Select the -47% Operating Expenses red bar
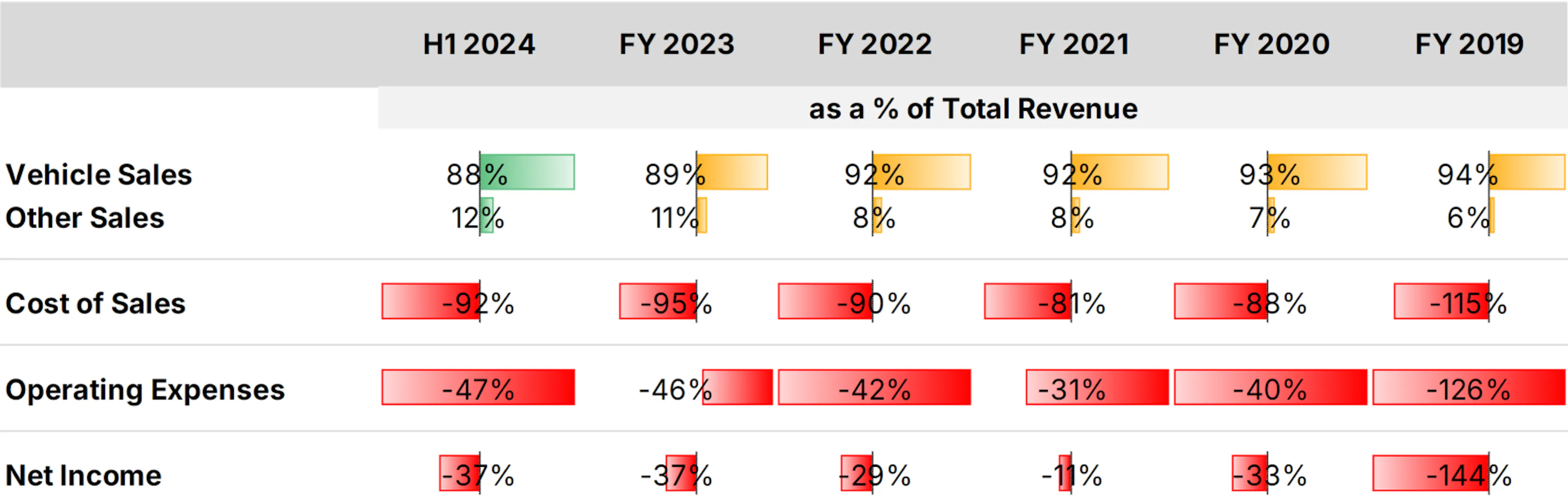 click(479, 387)
